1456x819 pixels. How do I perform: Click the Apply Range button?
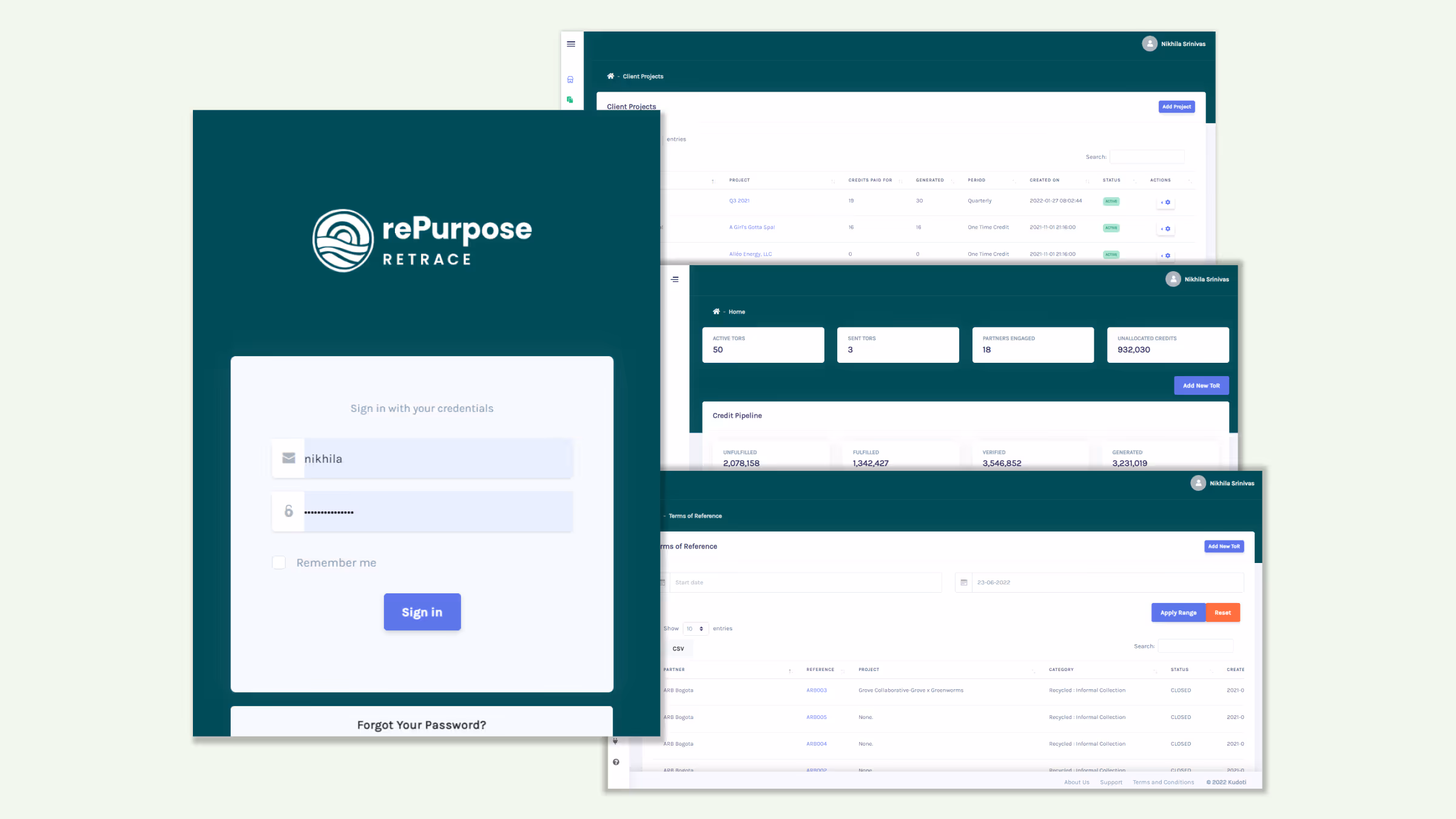[1178, 613]
